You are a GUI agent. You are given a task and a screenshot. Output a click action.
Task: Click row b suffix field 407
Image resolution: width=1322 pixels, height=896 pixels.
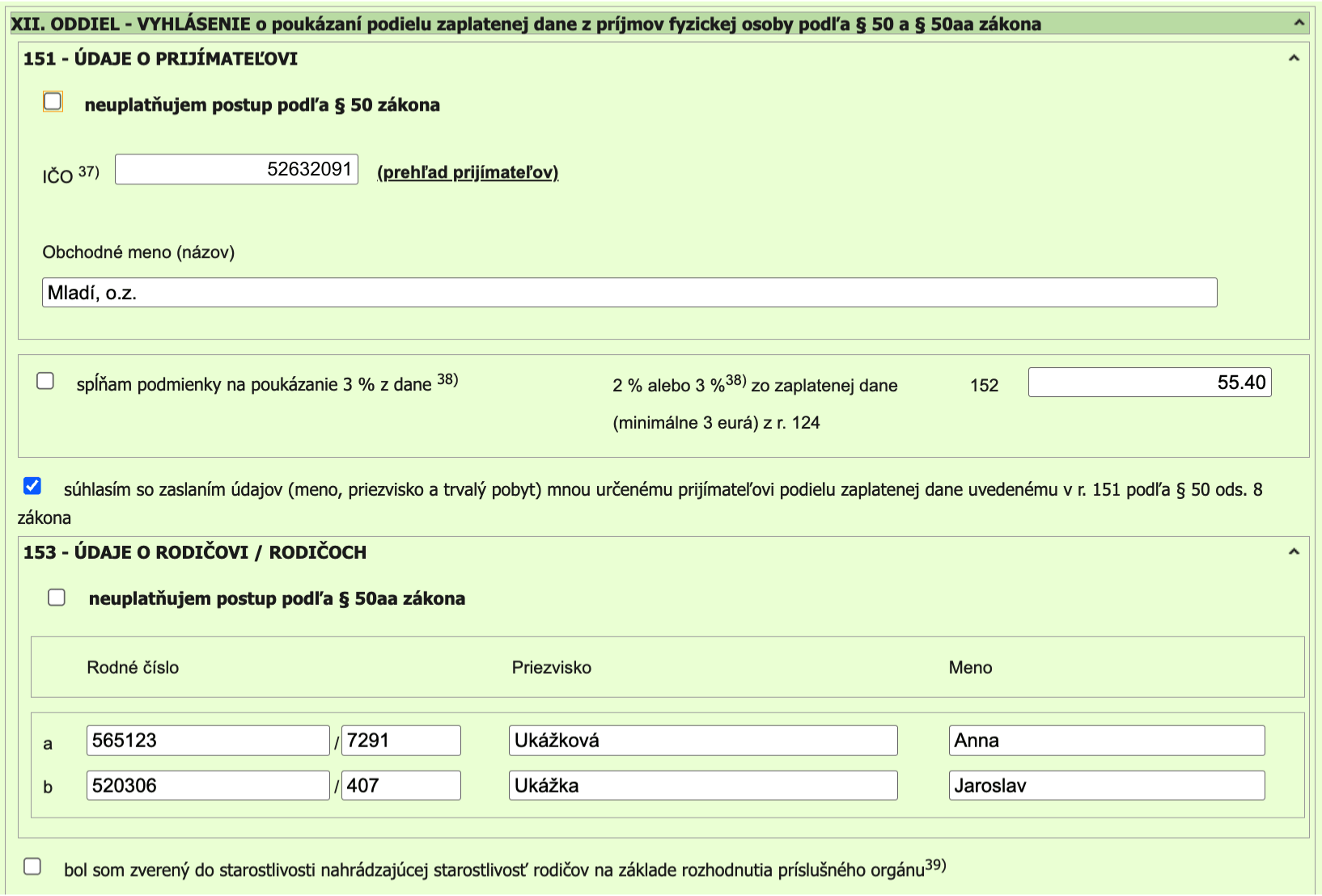[401, 786]
